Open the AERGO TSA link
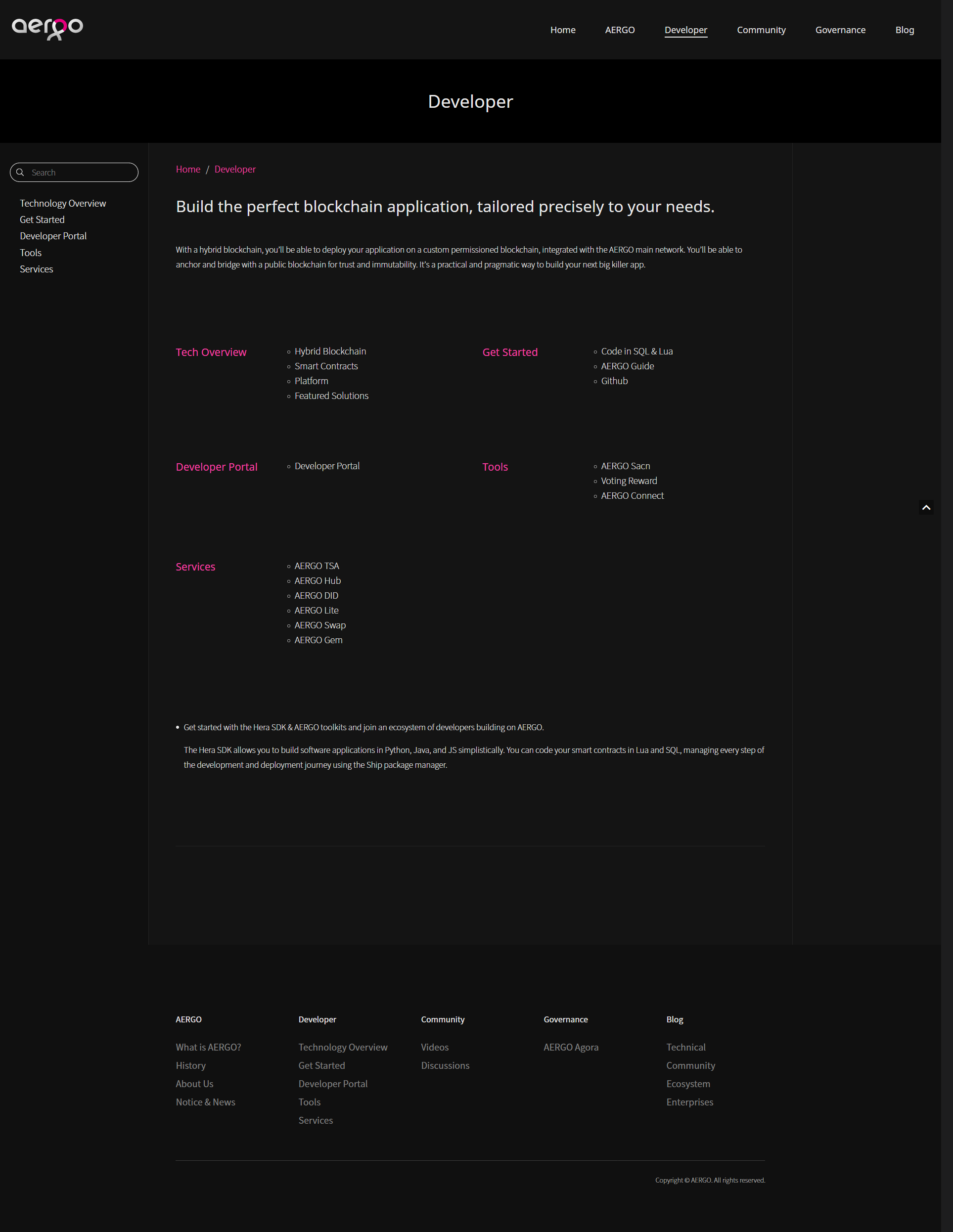 click(x=317, y=566)
